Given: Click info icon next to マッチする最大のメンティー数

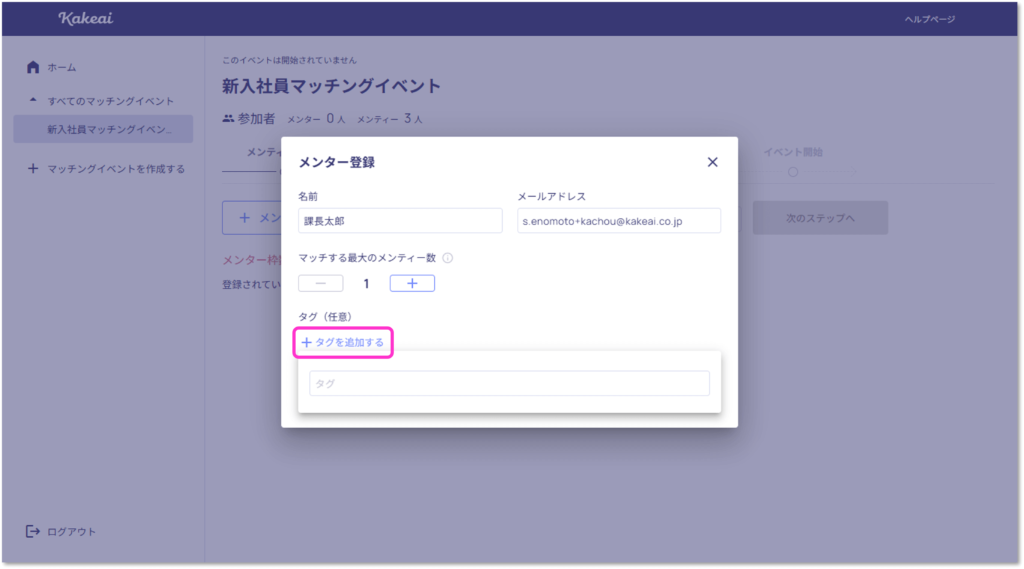Looking at the screenshot, I should [x=447, y=258].
